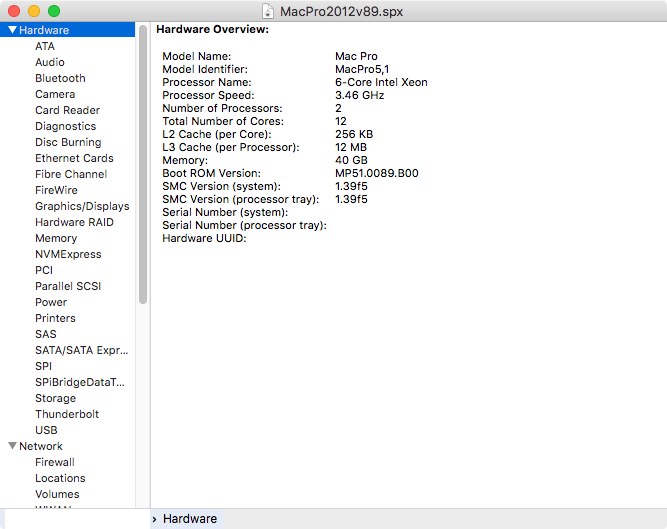This screenshot has height=529, width=667.
Task: Click the document icon in title bar
Action: 268,11
